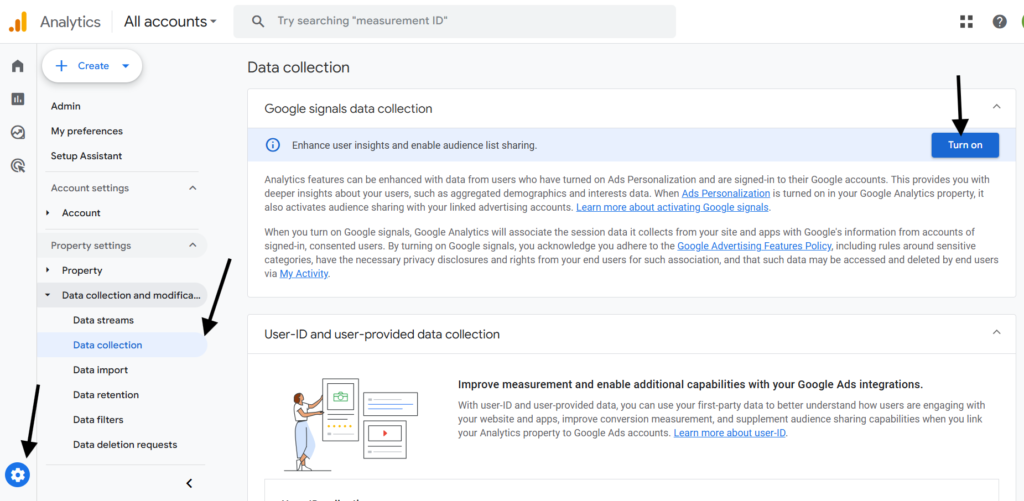Collapse the Property settings section

[x=193, y=246]
